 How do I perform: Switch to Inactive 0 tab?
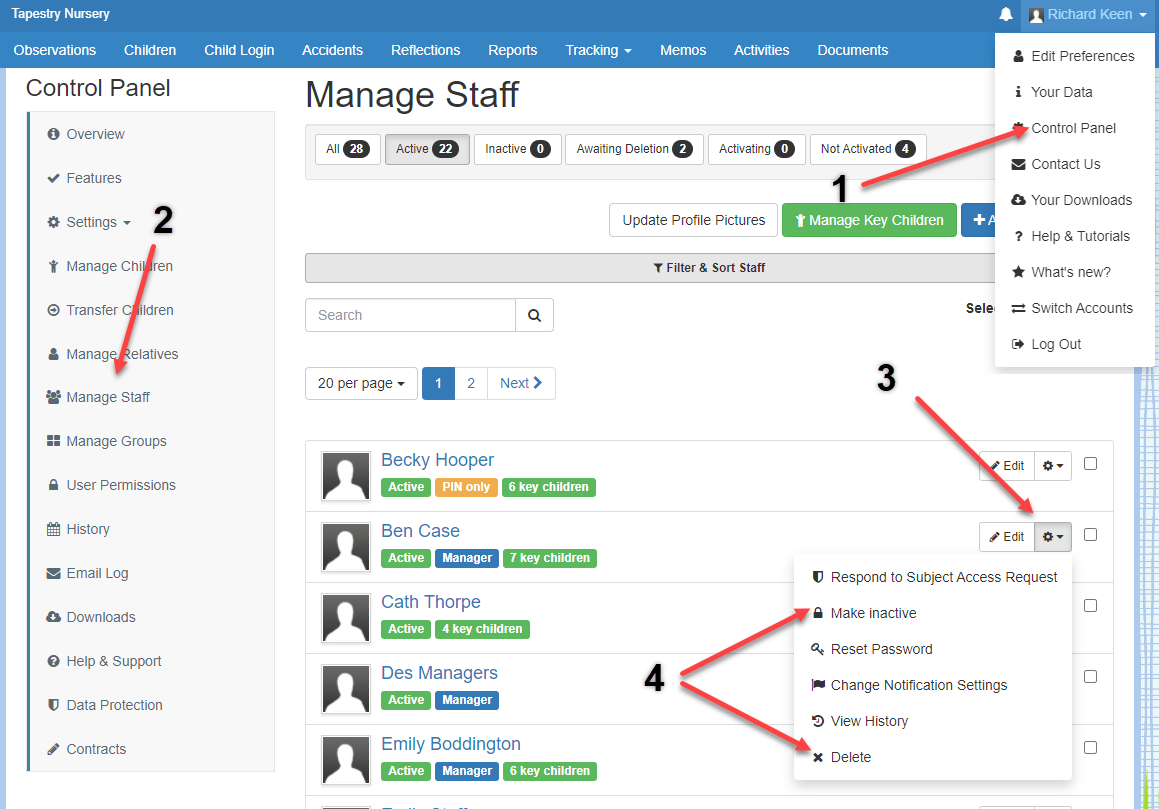tap(517, 149)
